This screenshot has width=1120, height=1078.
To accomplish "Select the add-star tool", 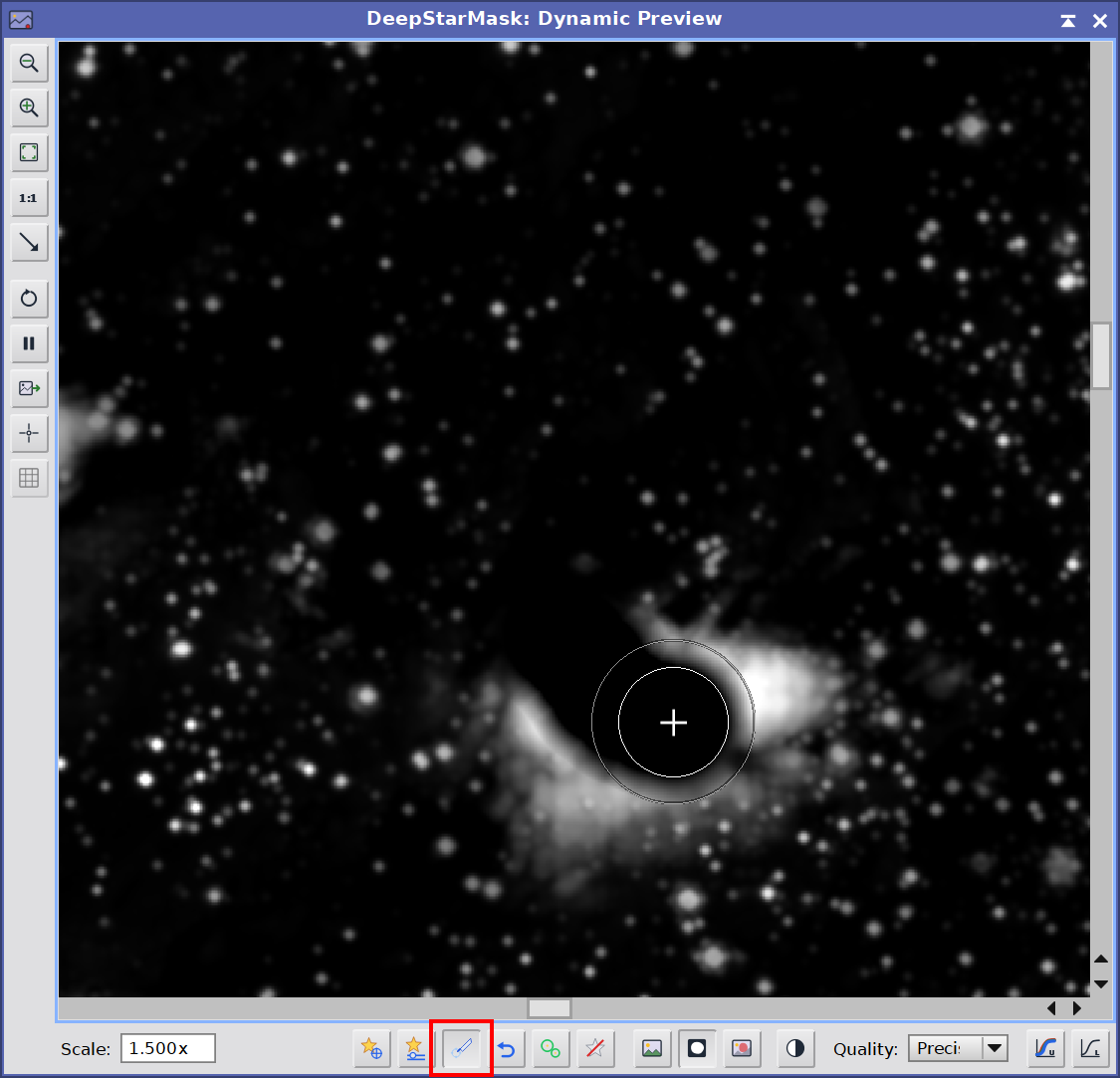I will click(x=371, y=1048).
